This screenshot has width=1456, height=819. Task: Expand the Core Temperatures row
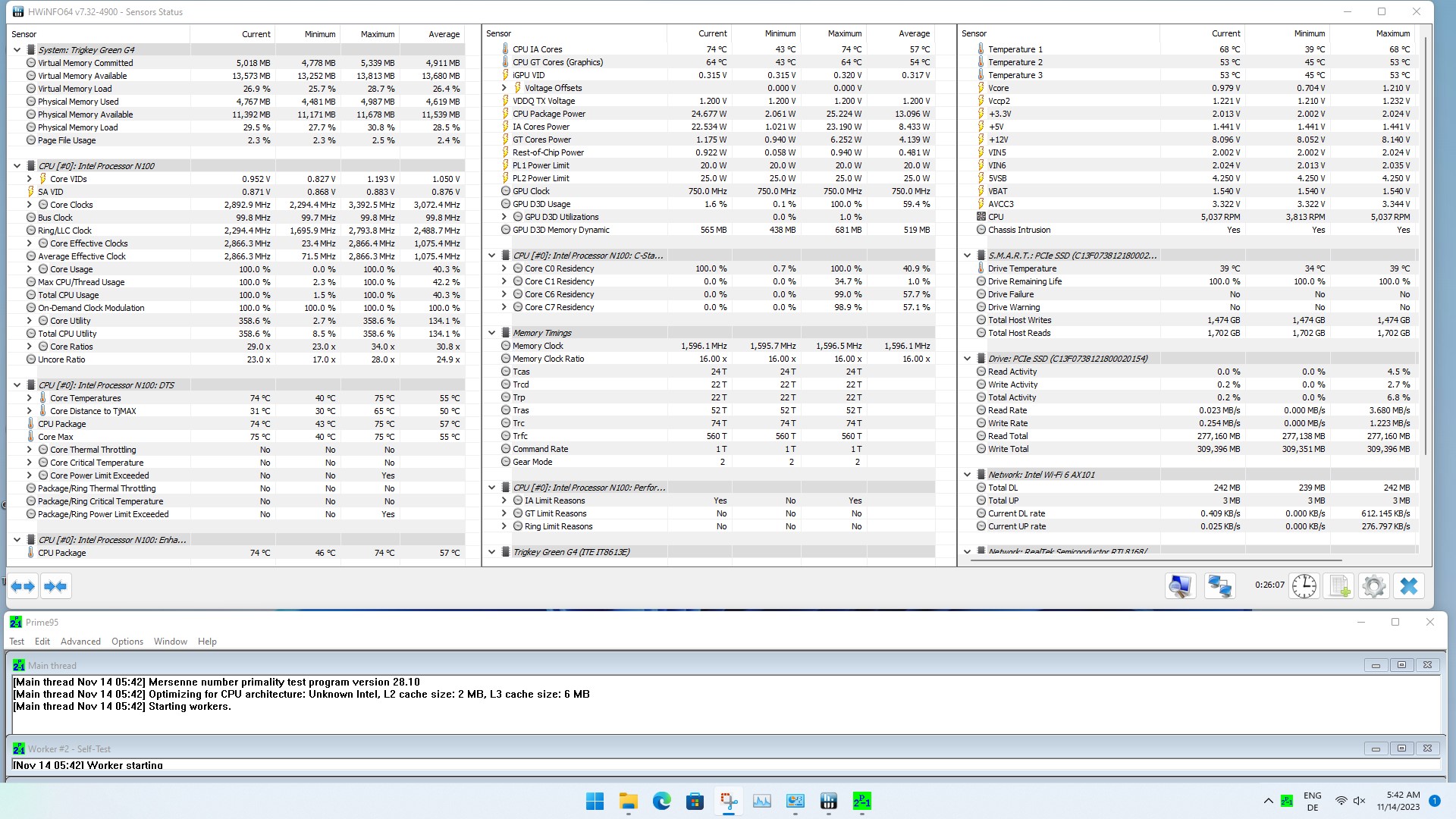29,398
